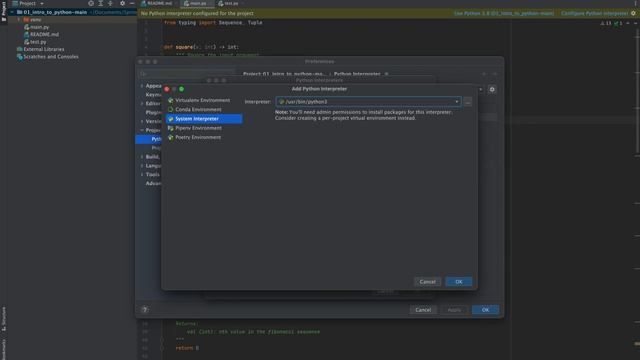Expand the Editor section in Preferences
640x360 pixels.
pyautogui.click(x=142, y=104)
